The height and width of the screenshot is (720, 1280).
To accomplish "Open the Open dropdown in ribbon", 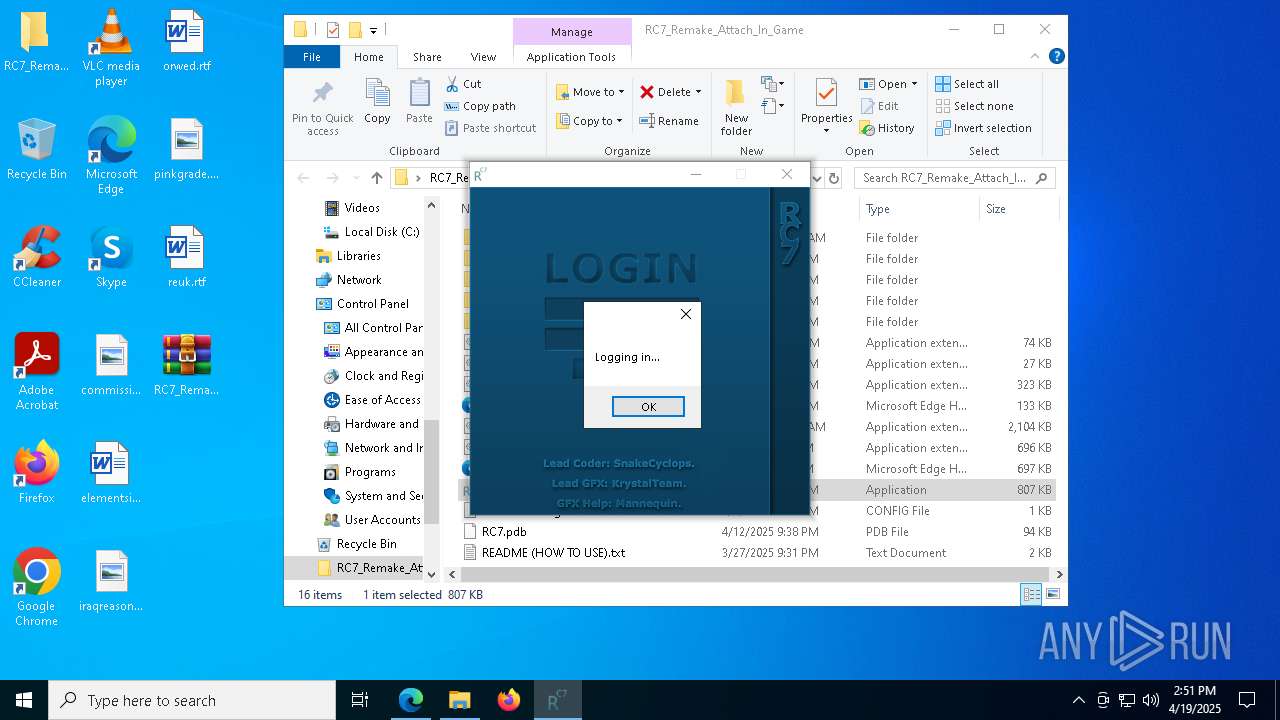I will click(x=888, y=84).
